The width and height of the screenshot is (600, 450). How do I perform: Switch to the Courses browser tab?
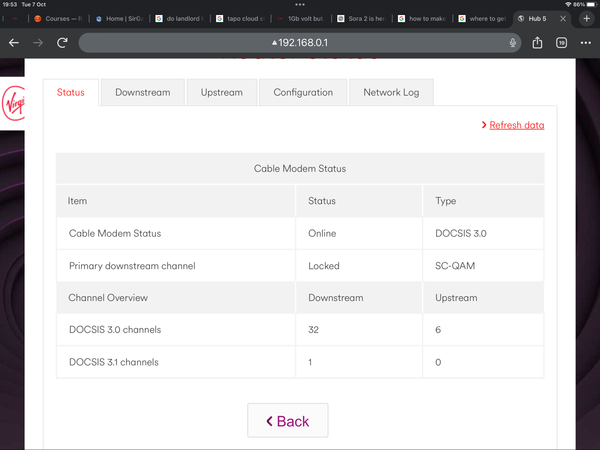pyautogui.click(x=60, y=18)
